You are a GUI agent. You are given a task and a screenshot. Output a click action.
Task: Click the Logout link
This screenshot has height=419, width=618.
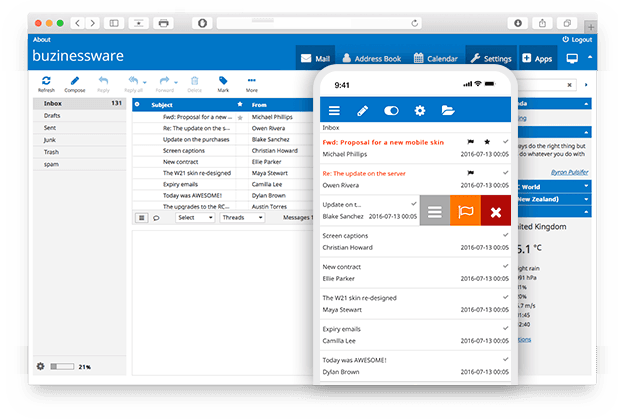577,40
